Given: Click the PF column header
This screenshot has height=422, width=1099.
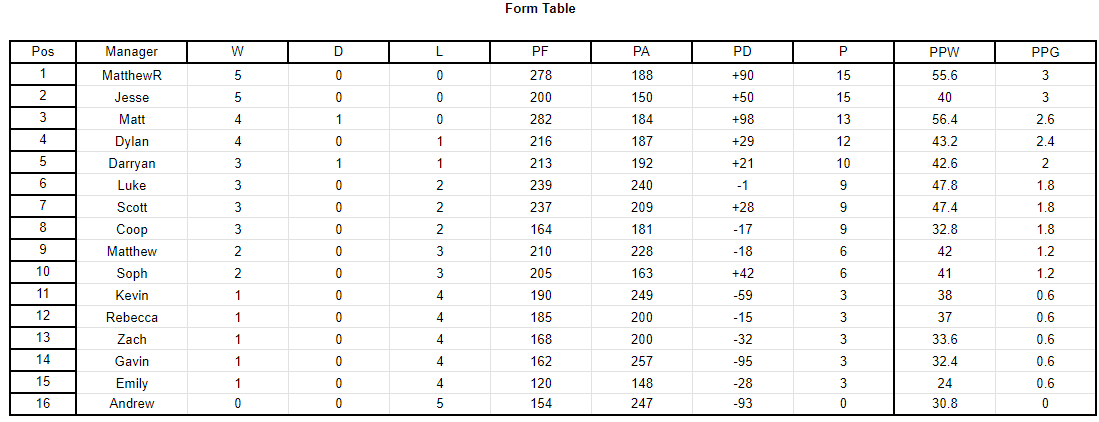Looking at the screenshot, I should click(x=541, y=52).
